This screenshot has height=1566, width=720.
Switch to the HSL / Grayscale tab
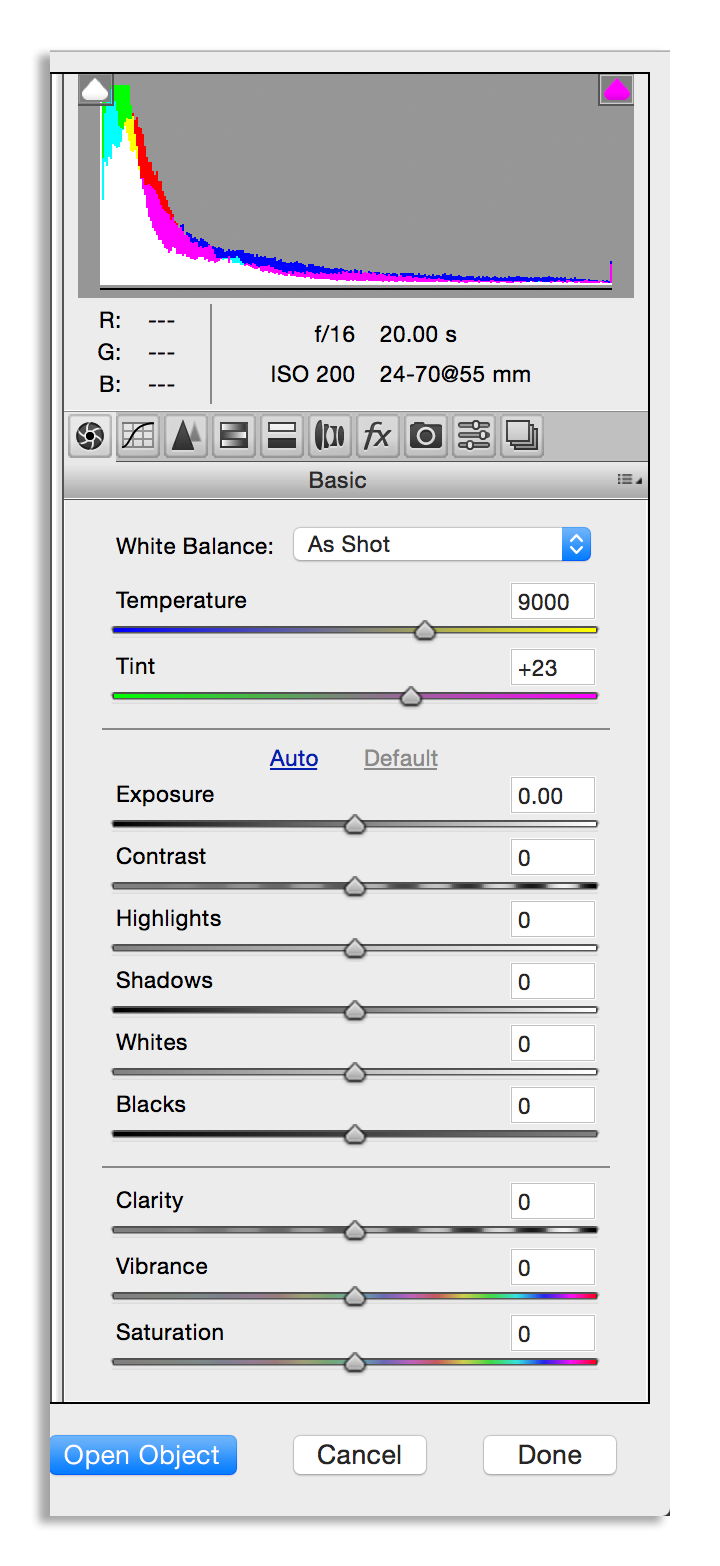(x=234, y=435)
